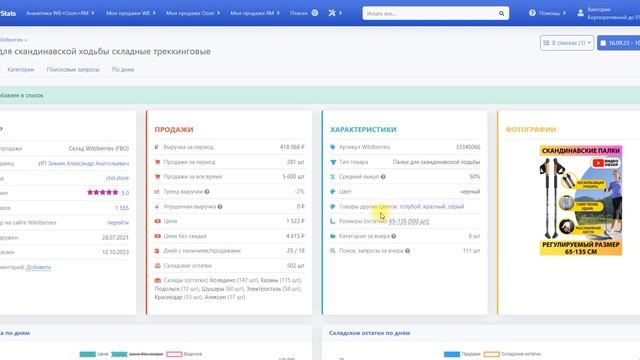Click the Склад Wildberries (FBO) value
The image size is (640, 360).
coord(99,149)
